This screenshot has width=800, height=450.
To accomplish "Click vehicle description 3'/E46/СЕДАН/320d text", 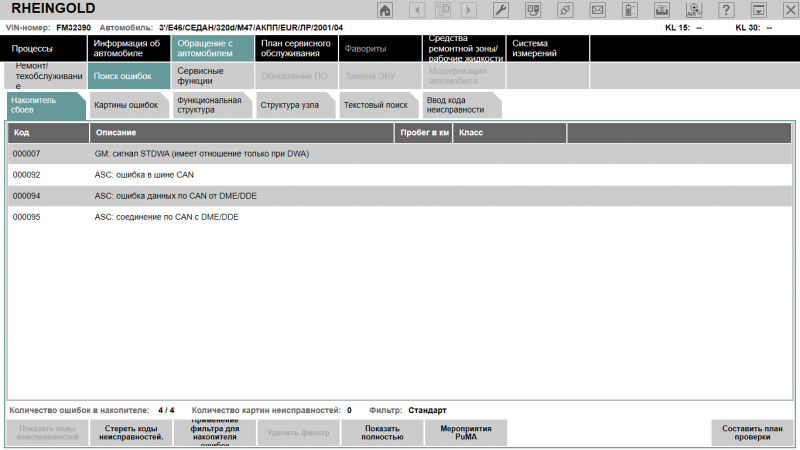I will (251, 28).
